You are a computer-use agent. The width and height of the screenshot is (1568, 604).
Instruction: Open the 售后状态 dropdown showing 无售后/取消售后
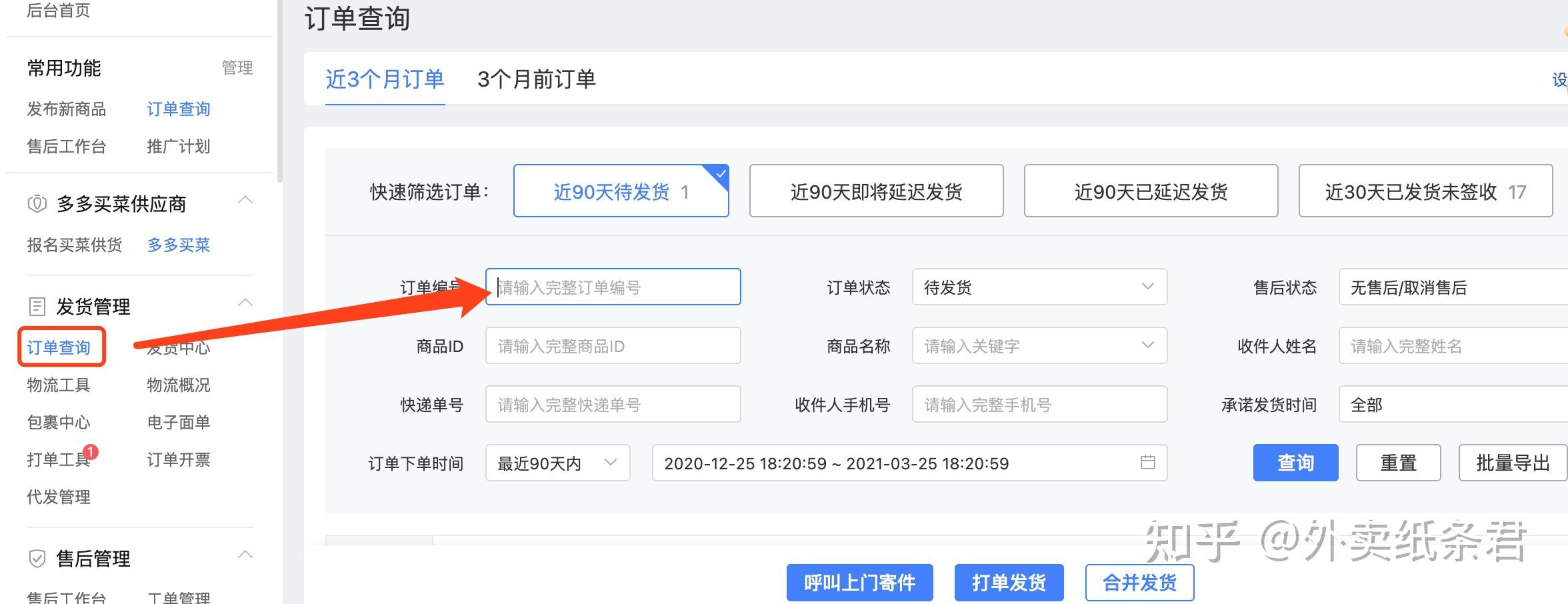pyautogui.click(x=1453, y=287)
